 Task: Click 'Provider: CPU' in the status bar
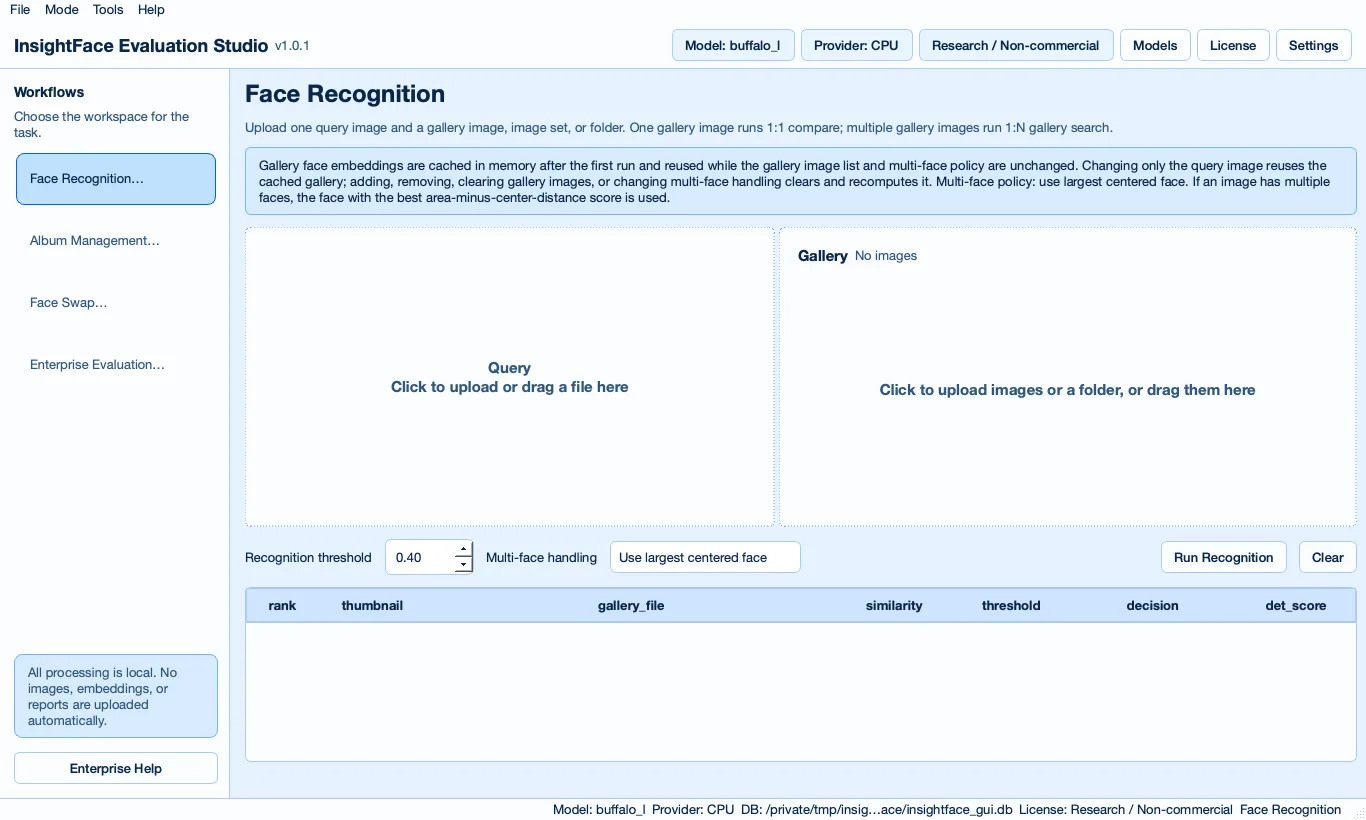tap(693, 810)
